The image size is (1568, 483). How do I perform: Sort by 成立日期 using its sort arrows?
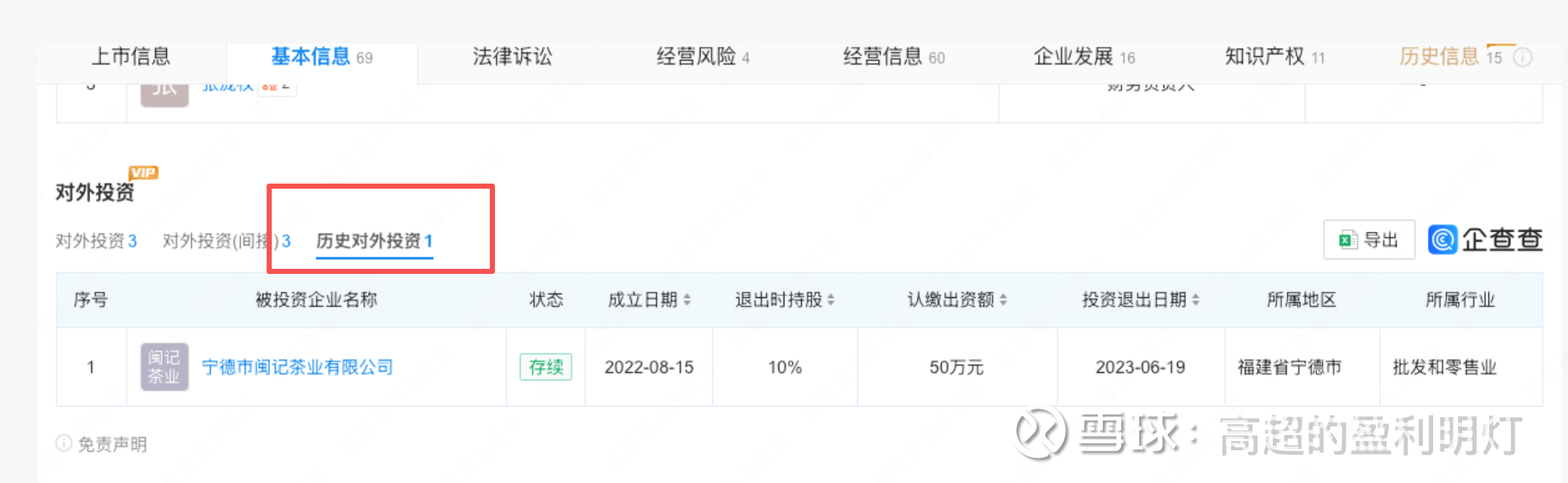[687, 299]
